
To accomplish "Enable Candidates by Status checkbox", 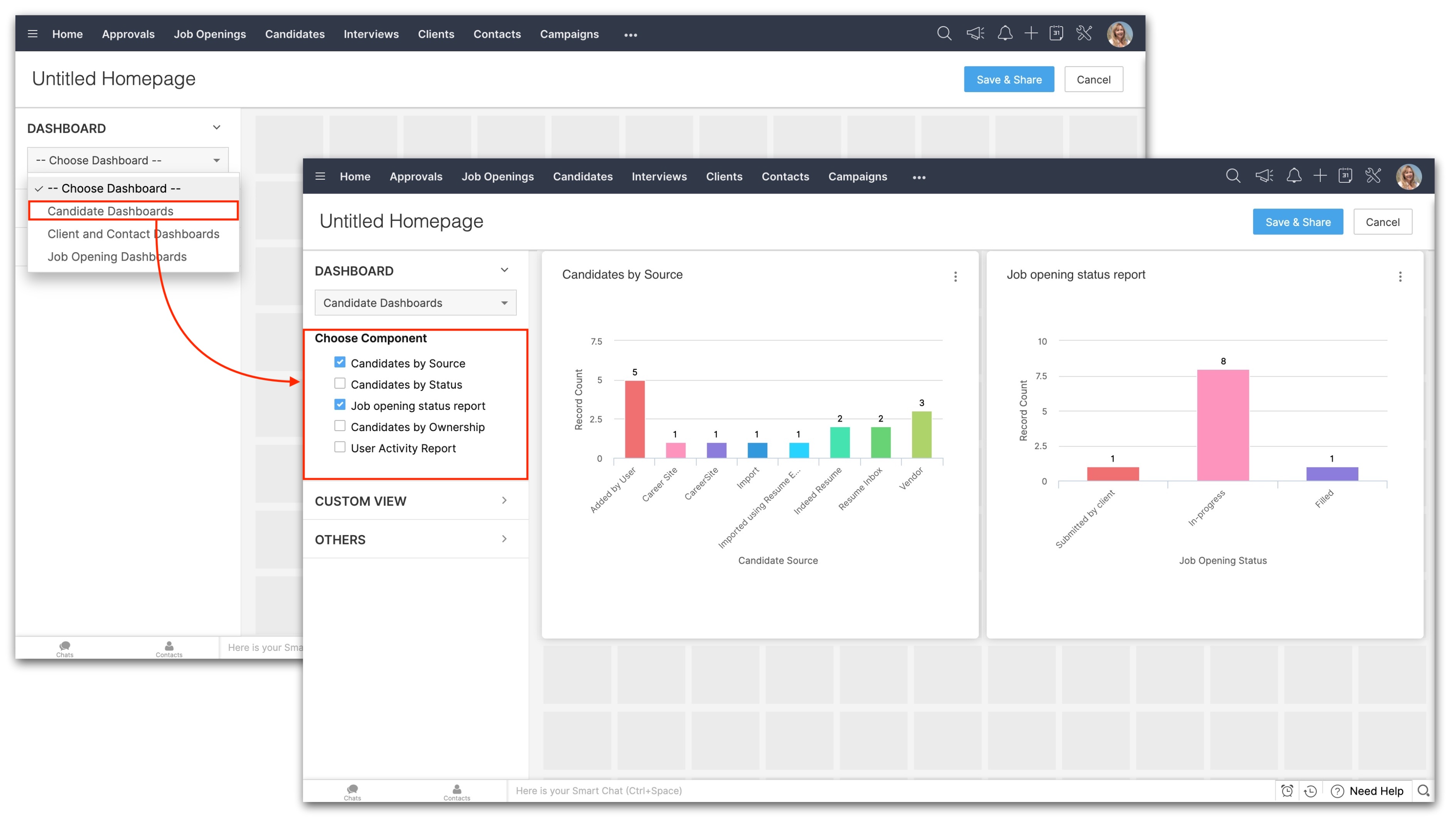I will 340,384.
